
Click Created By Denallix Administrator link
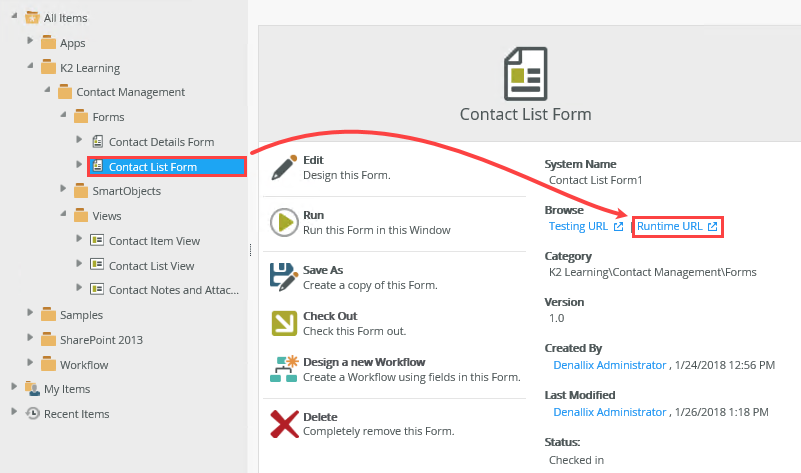[609, 365]
